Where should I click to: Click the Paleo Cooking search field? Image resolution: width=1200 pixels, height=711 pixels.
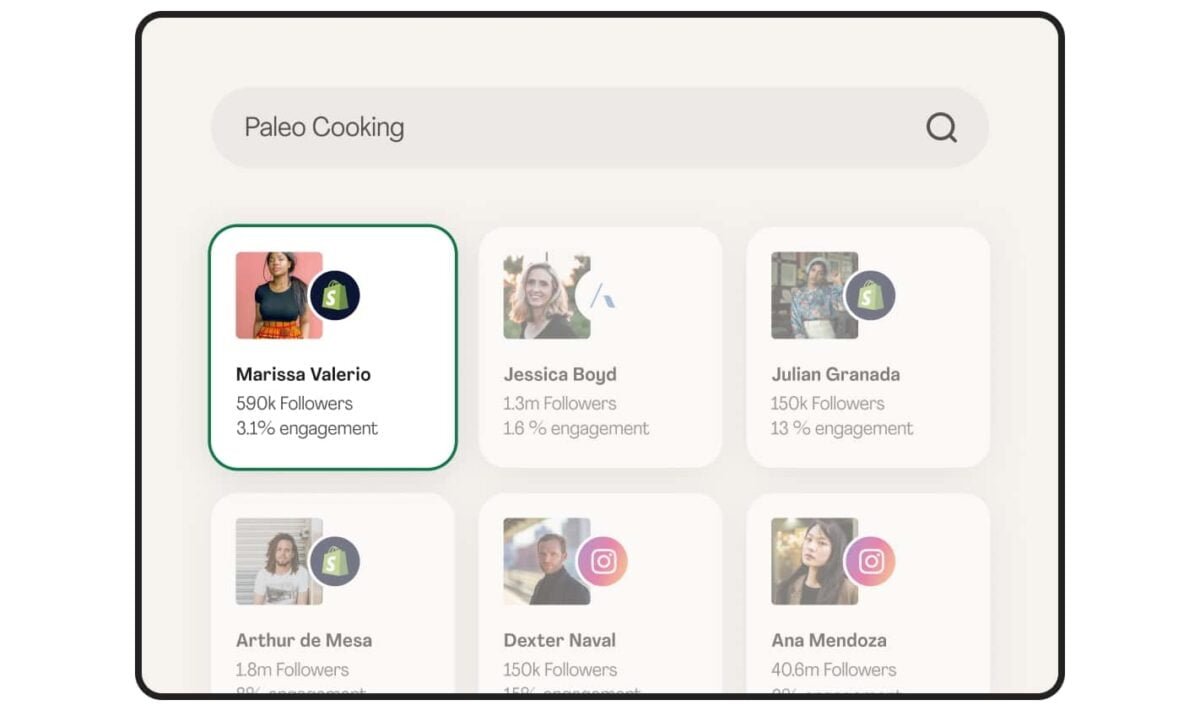(x=560, y=127)
